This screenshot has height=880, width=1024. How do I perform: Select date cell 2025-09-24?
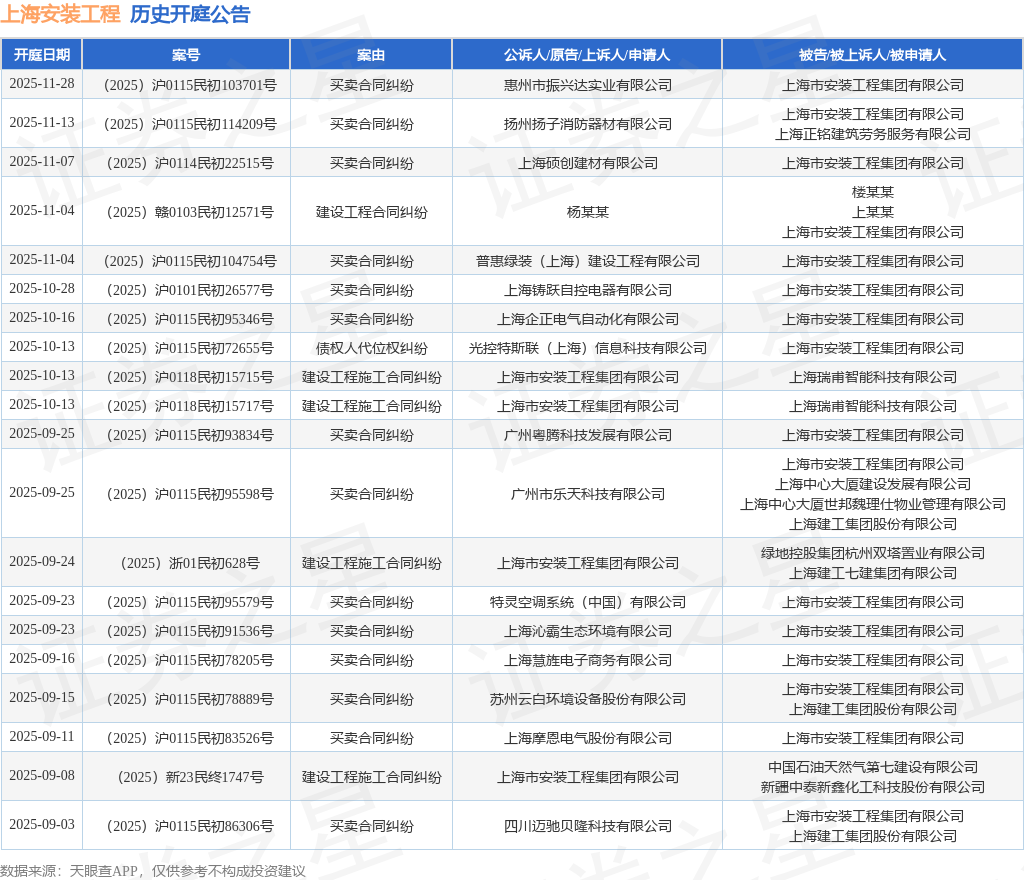[42, 561]
